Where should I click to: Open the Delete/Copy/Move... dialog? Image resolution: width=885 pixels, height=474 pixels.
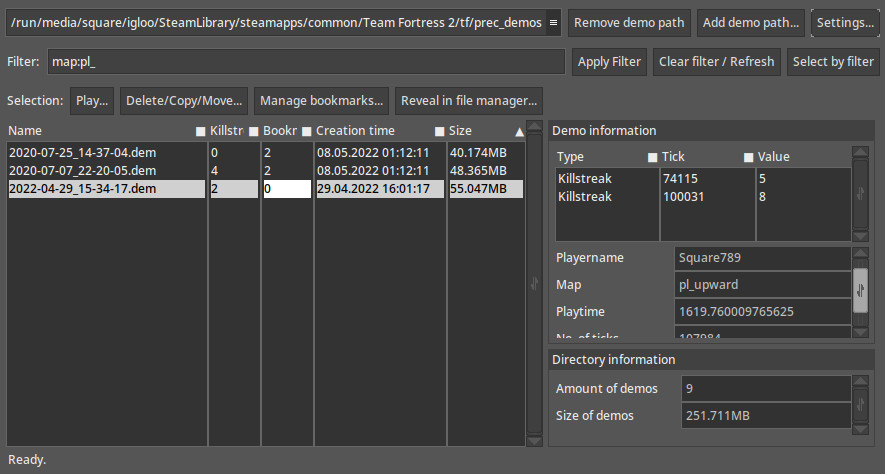pos(184,100)
